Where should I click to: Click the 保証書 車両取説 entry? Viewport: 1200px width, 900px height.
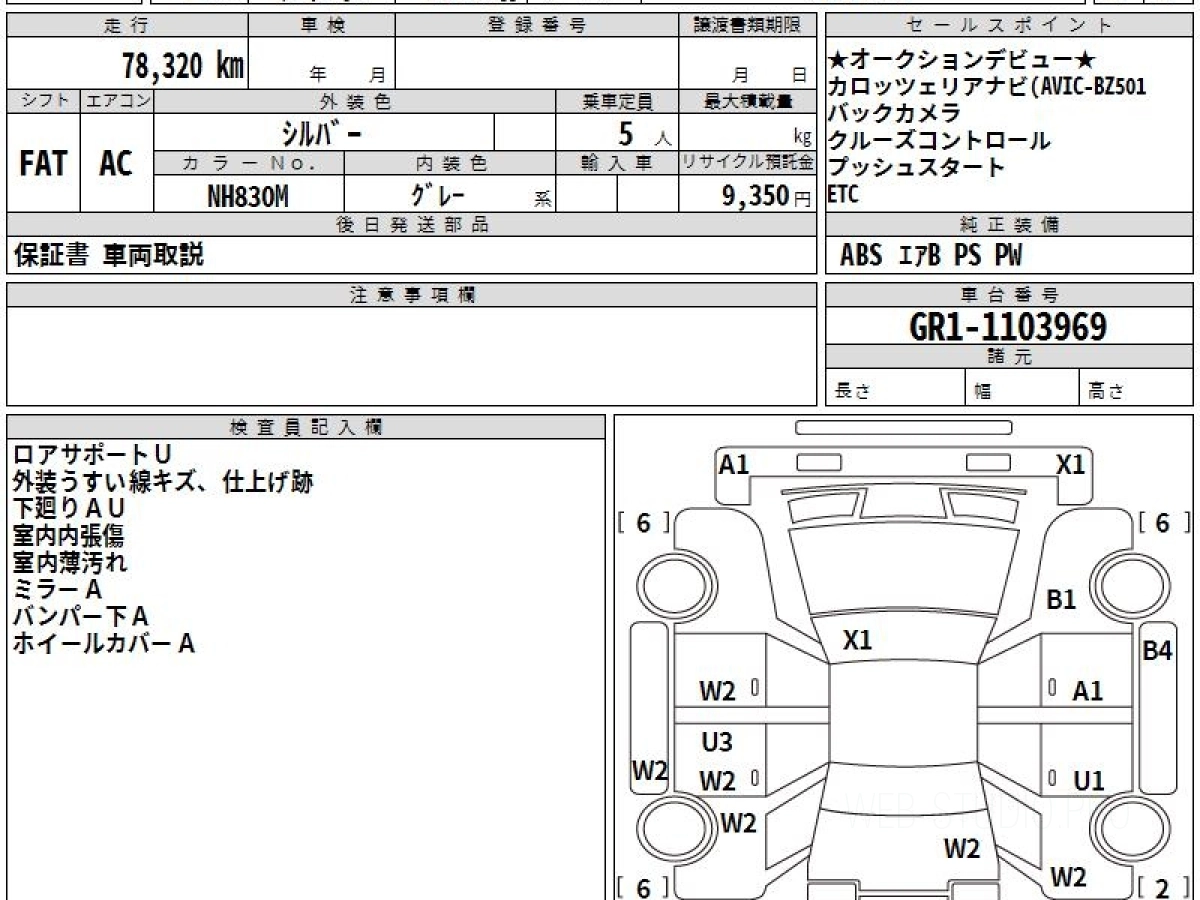[109, 255]
